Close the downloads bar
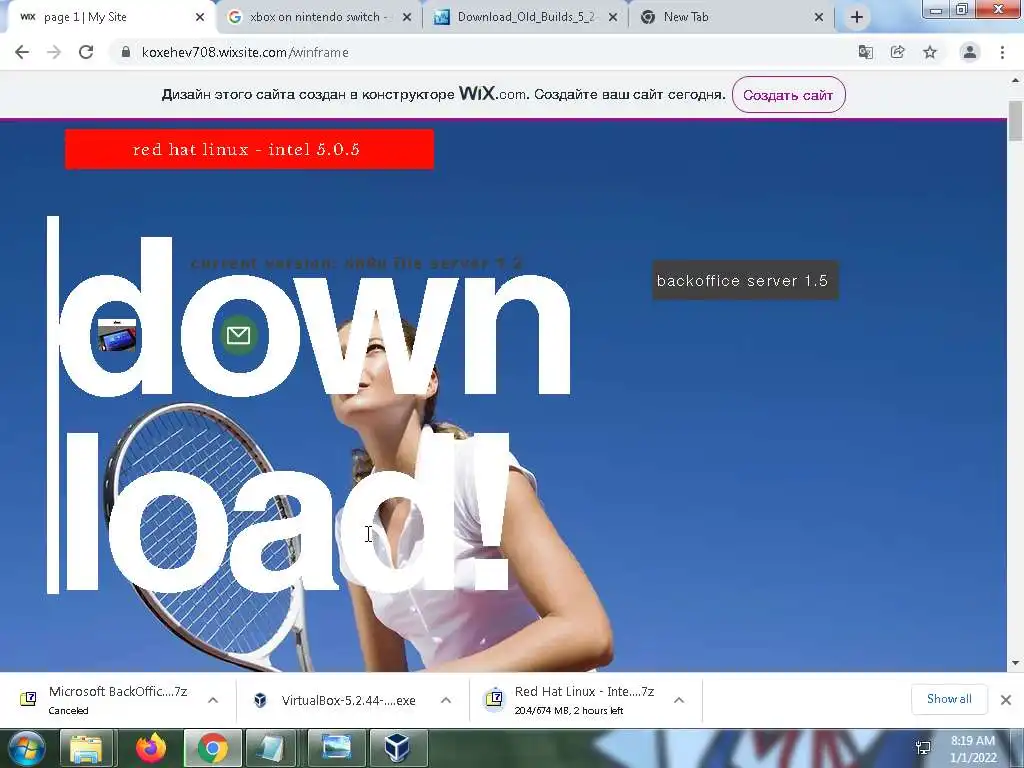The height and width of the screenshot is (768, 1024). click(x=1006, y=700)
